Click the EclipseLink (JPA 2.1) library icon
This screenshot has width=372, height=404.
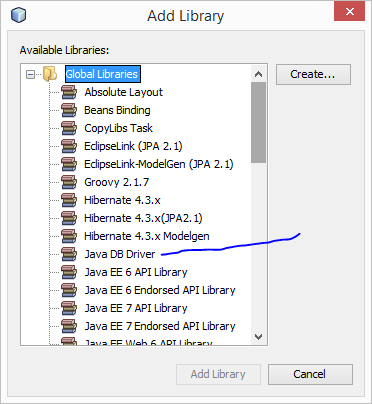[69, 146]
